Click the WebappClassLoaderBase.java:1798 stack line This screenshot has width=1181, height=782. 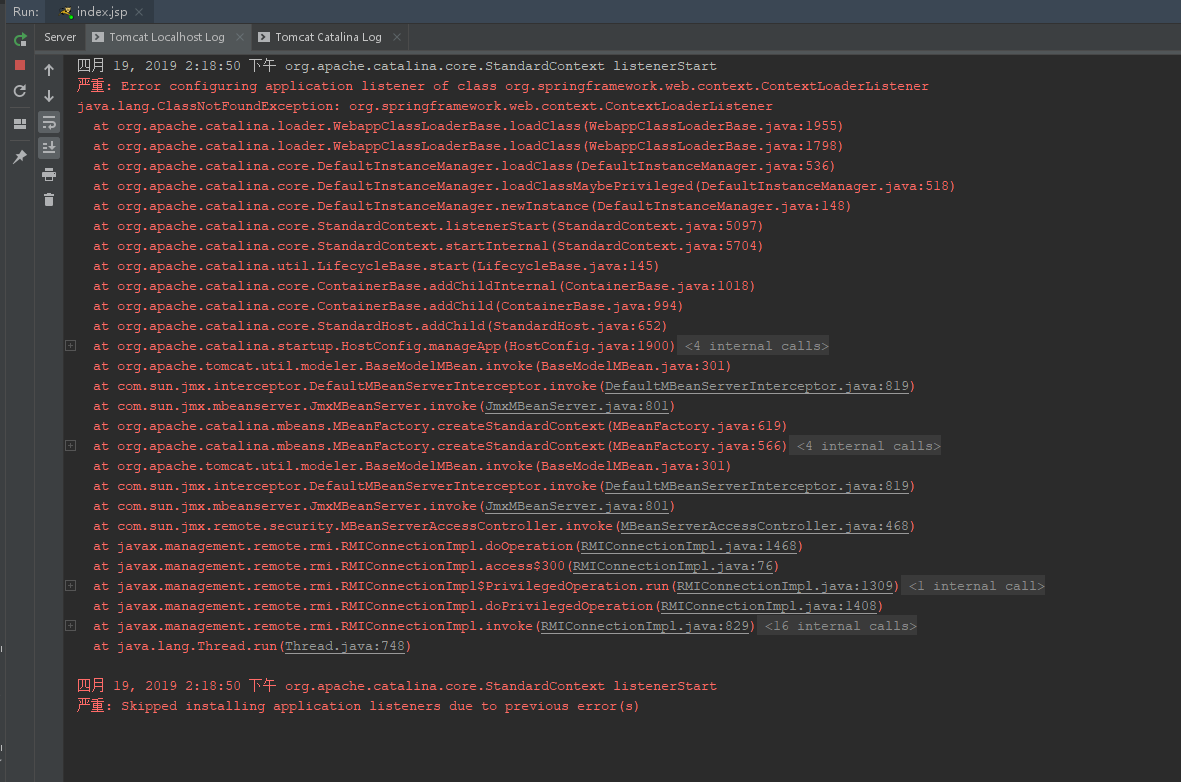pos(468,146)
